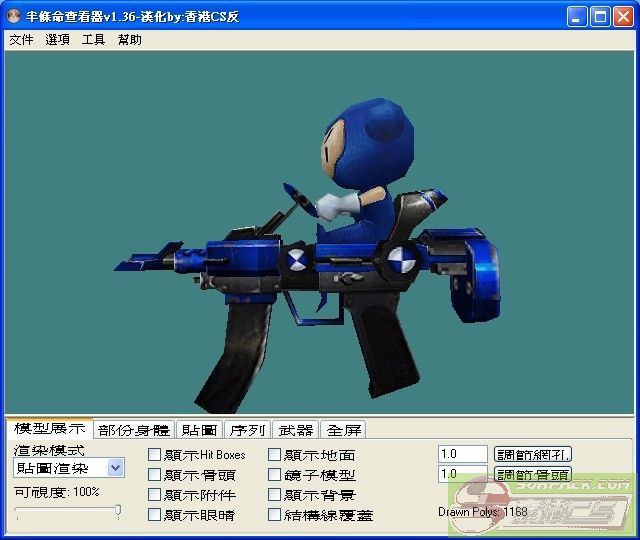640x540 pixels.
Task: Open the 選項 menu
Action: click(58, 40)
